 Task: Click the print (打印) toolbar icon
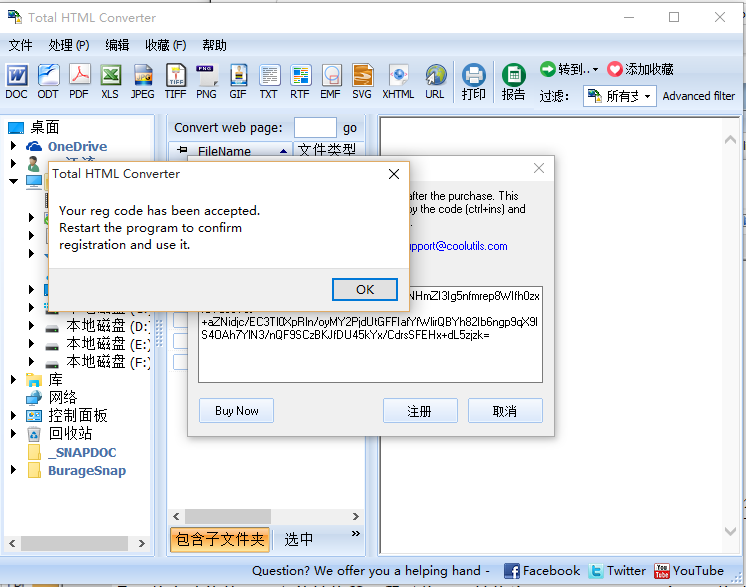[473, 81]
